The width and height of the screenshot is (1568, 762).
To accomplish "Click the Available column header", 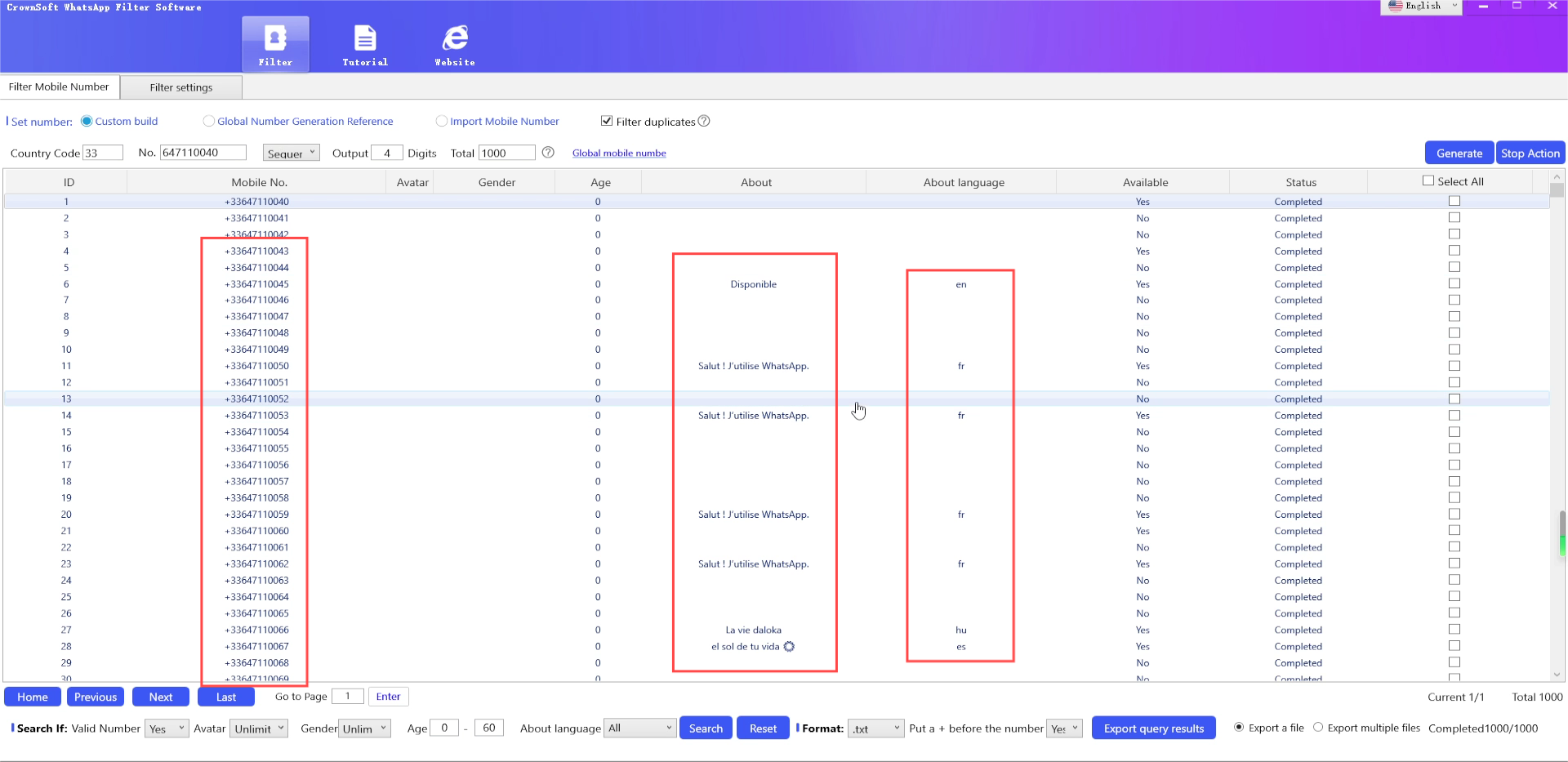I will coord(1145,182).
